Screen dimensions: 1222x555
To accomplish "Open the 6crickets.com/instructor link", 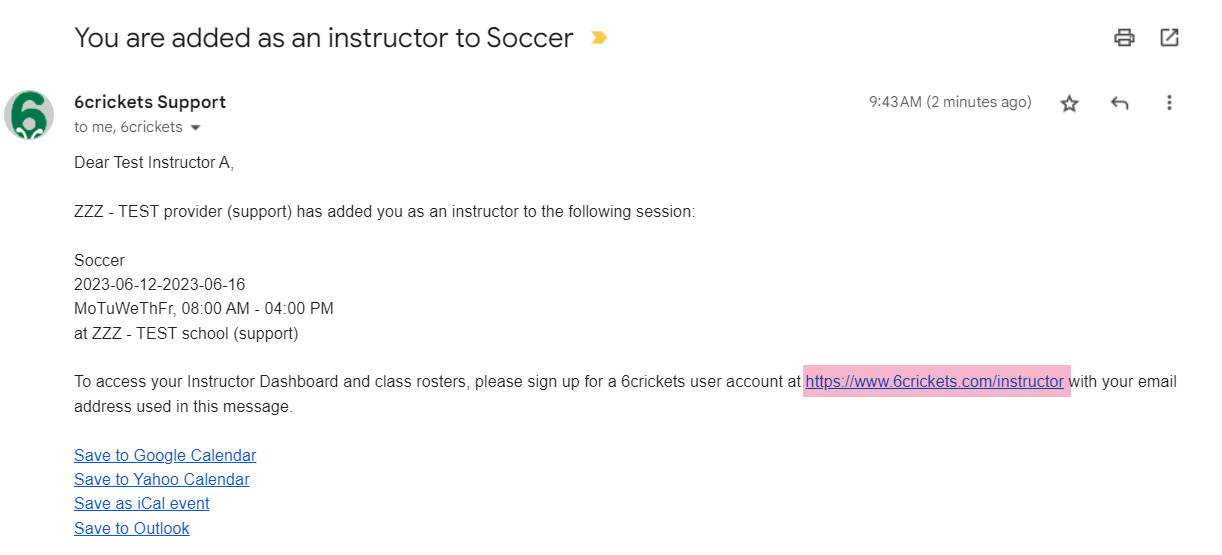I will [934, 381].
